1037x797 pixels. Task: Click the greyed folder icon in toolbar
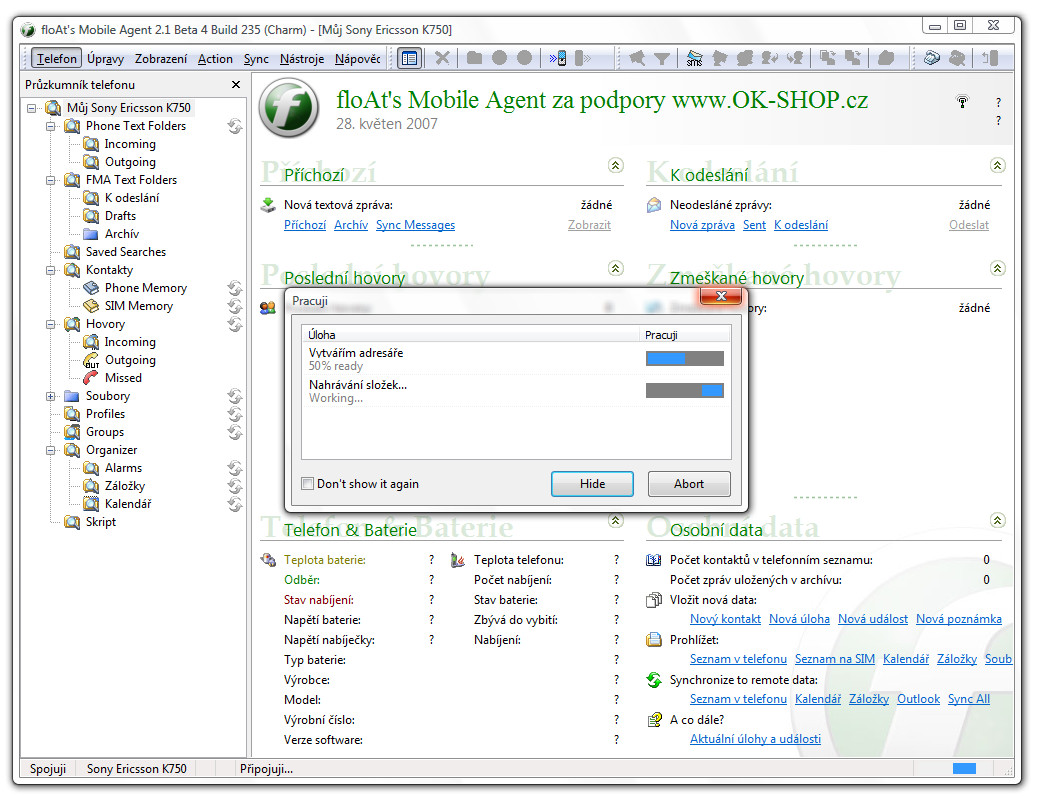click(x=474, y=58)
